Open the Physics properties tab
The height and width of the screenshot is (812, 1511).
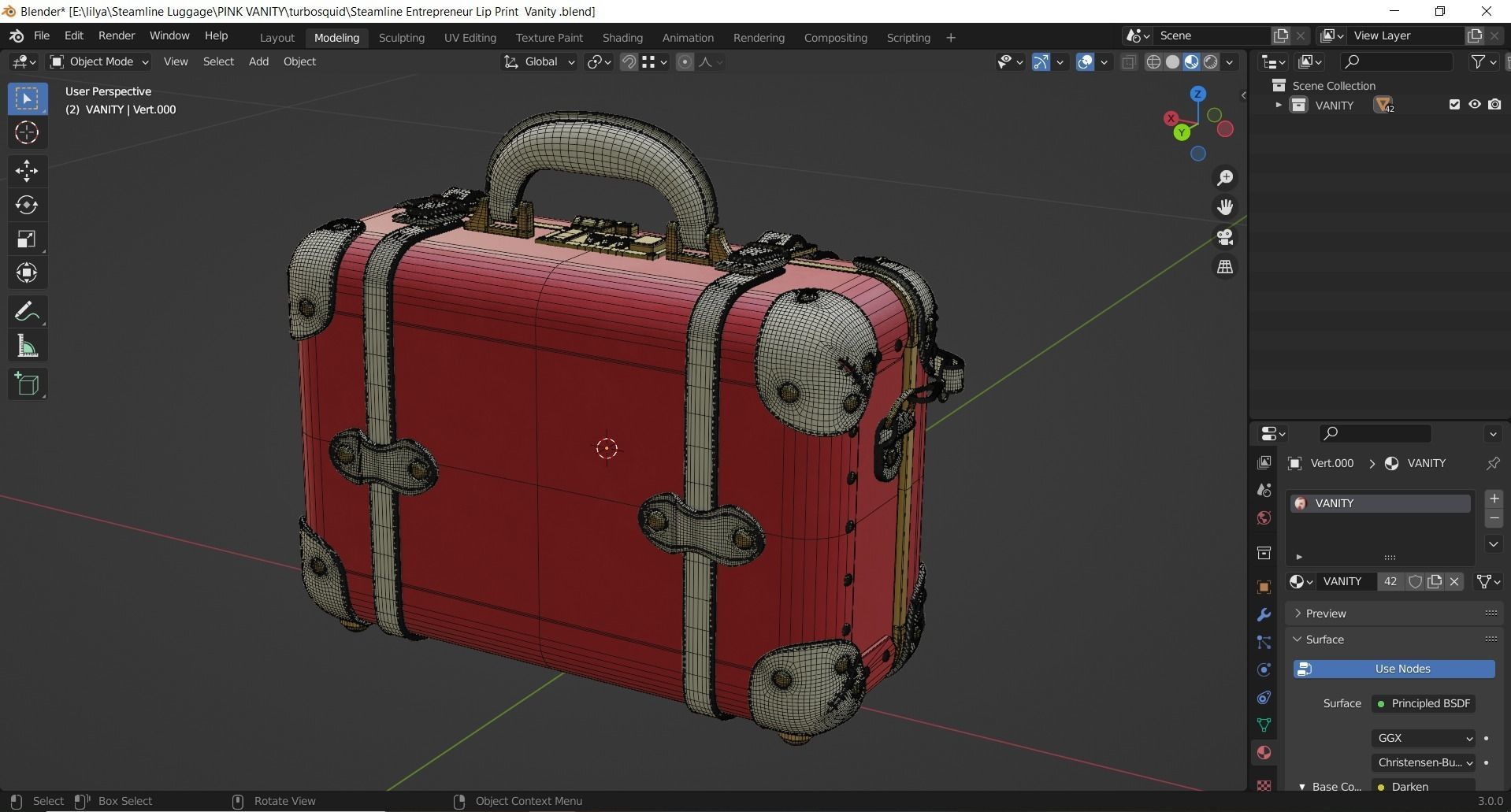pos(1264,669)
